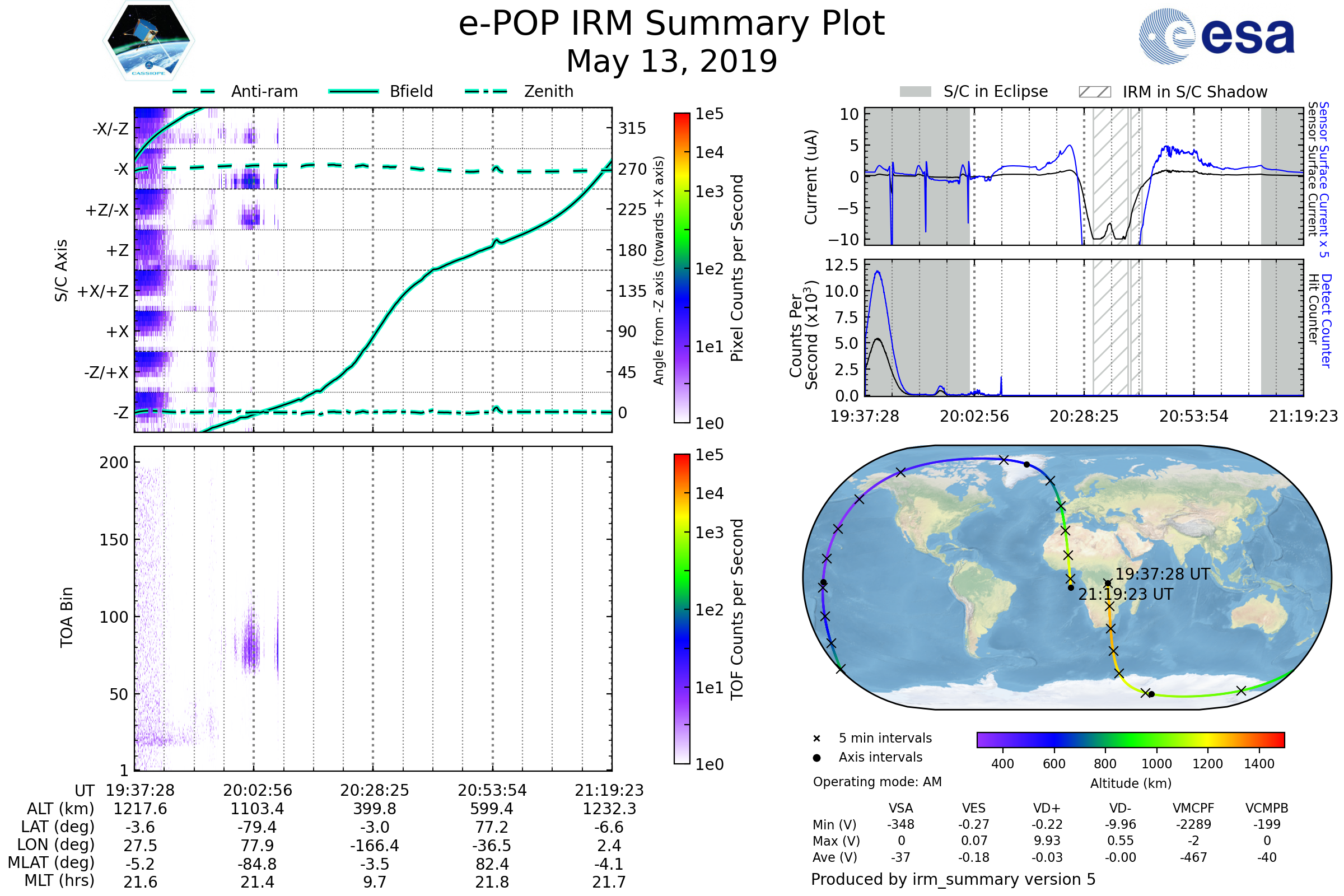Screen dimensions: 1344x896
Task: Click the Detect Counter blue axis label
Action: 1326,320
